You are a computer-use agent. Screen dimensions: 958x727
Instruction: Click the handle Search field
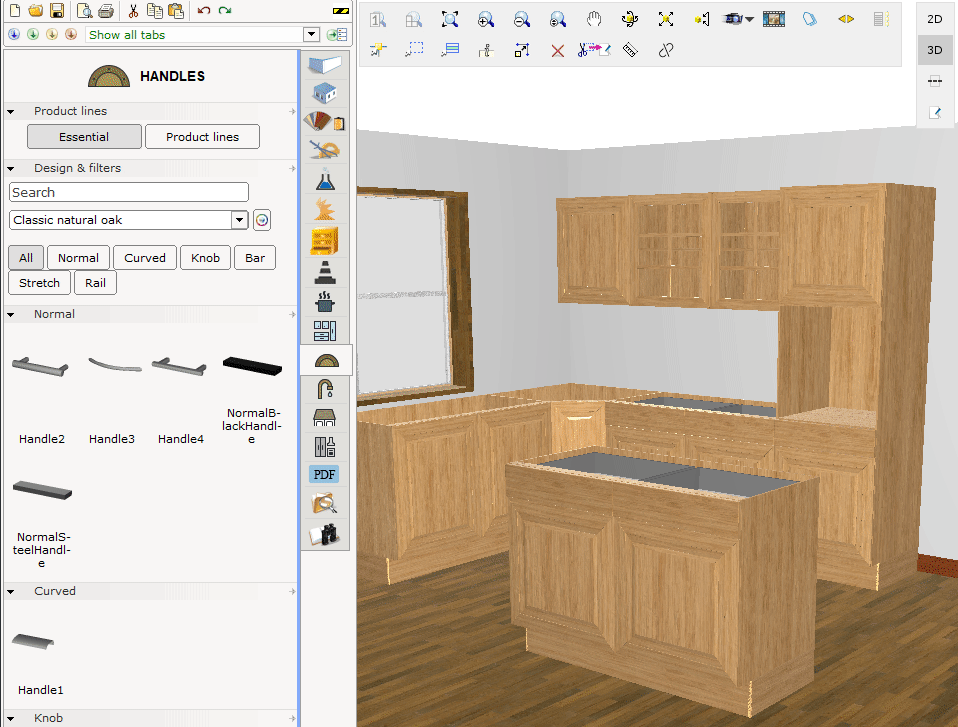click(129, 192)
